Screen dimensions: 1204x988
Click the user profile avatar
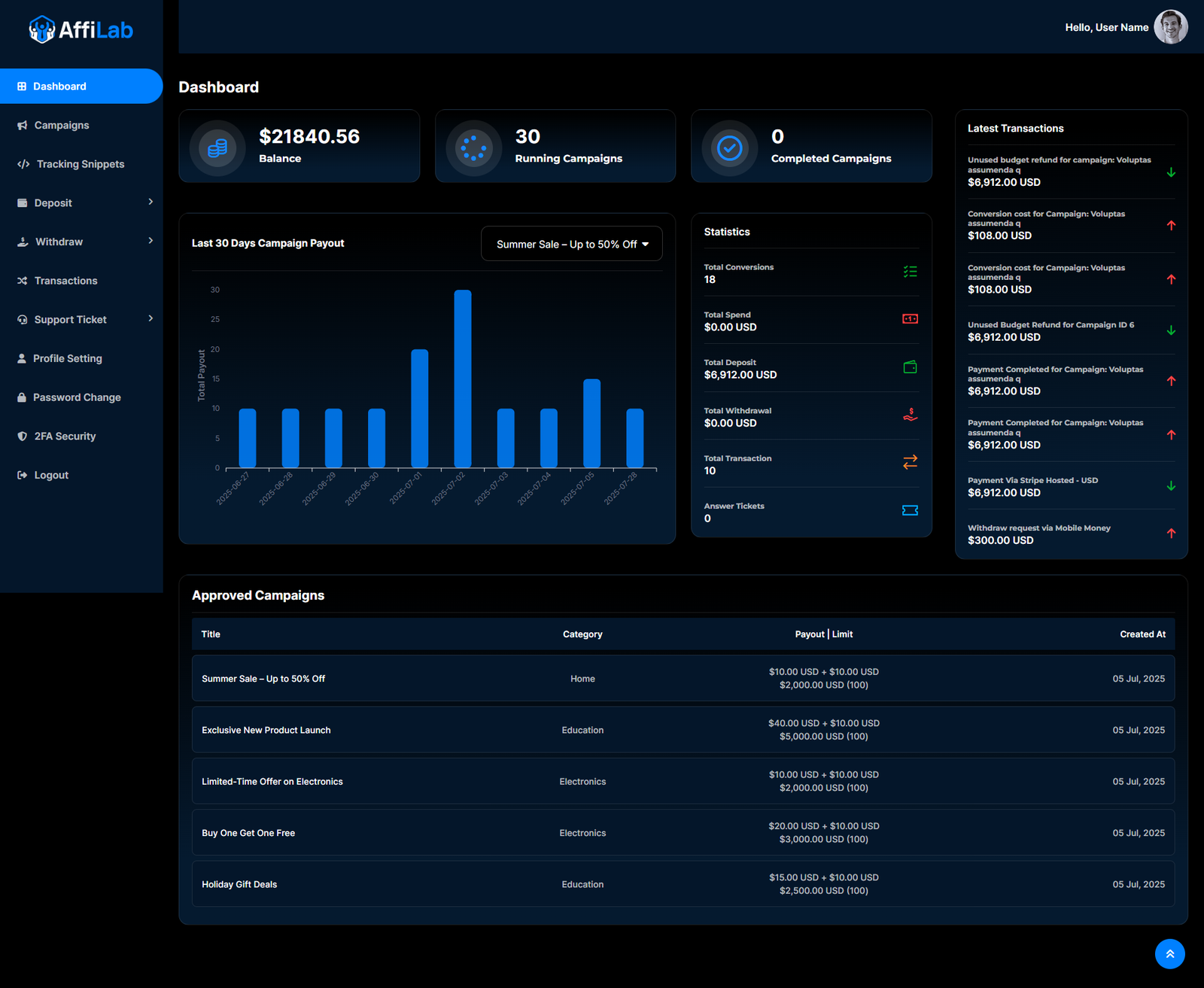coord(1170,27)
